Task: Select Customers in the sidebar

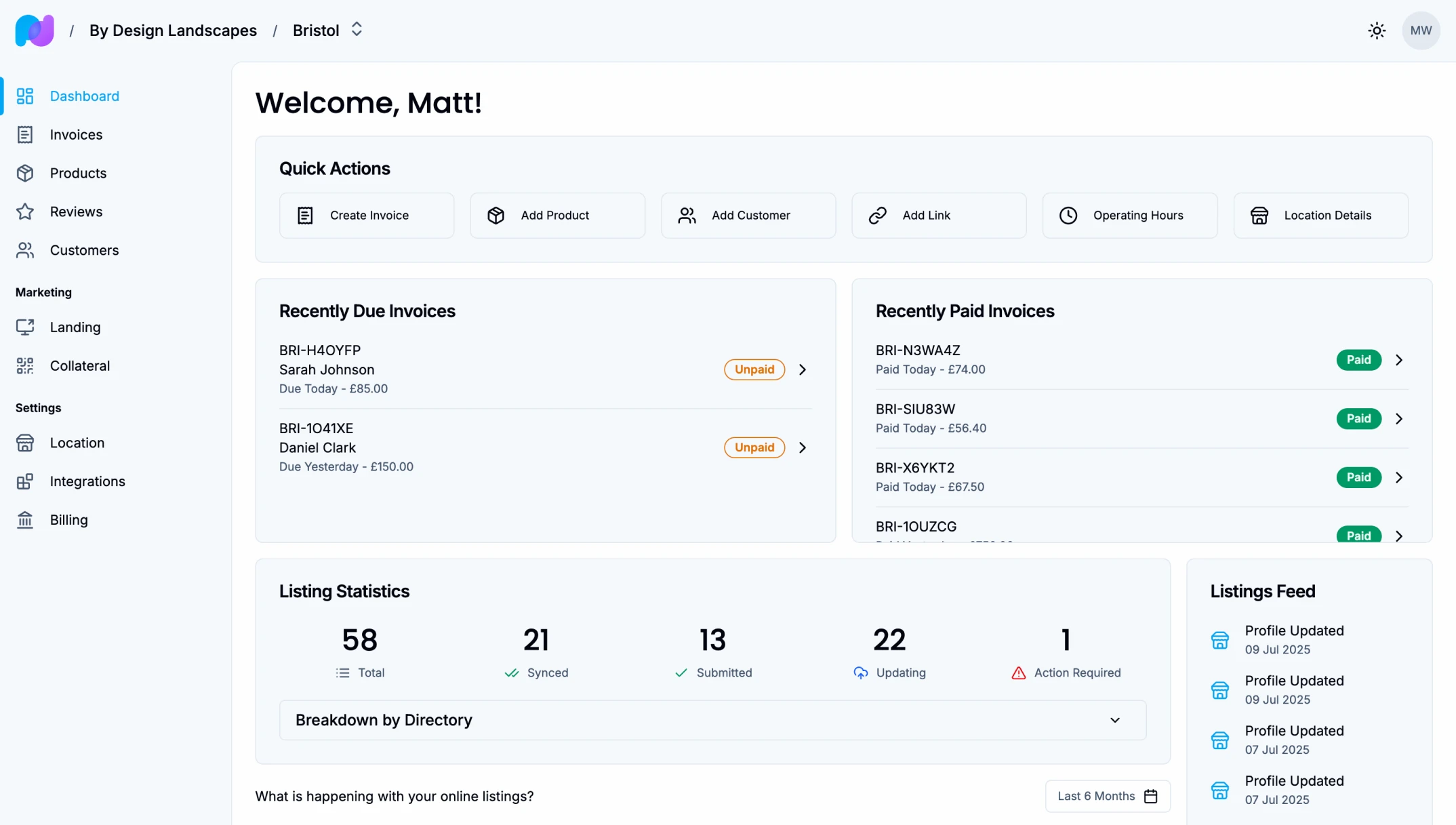Action: [84, 250]
